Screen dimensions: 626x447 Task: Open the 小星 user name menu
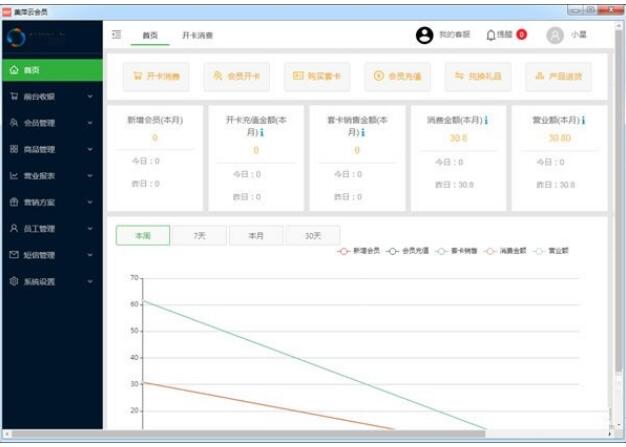(x=578, y=35)
